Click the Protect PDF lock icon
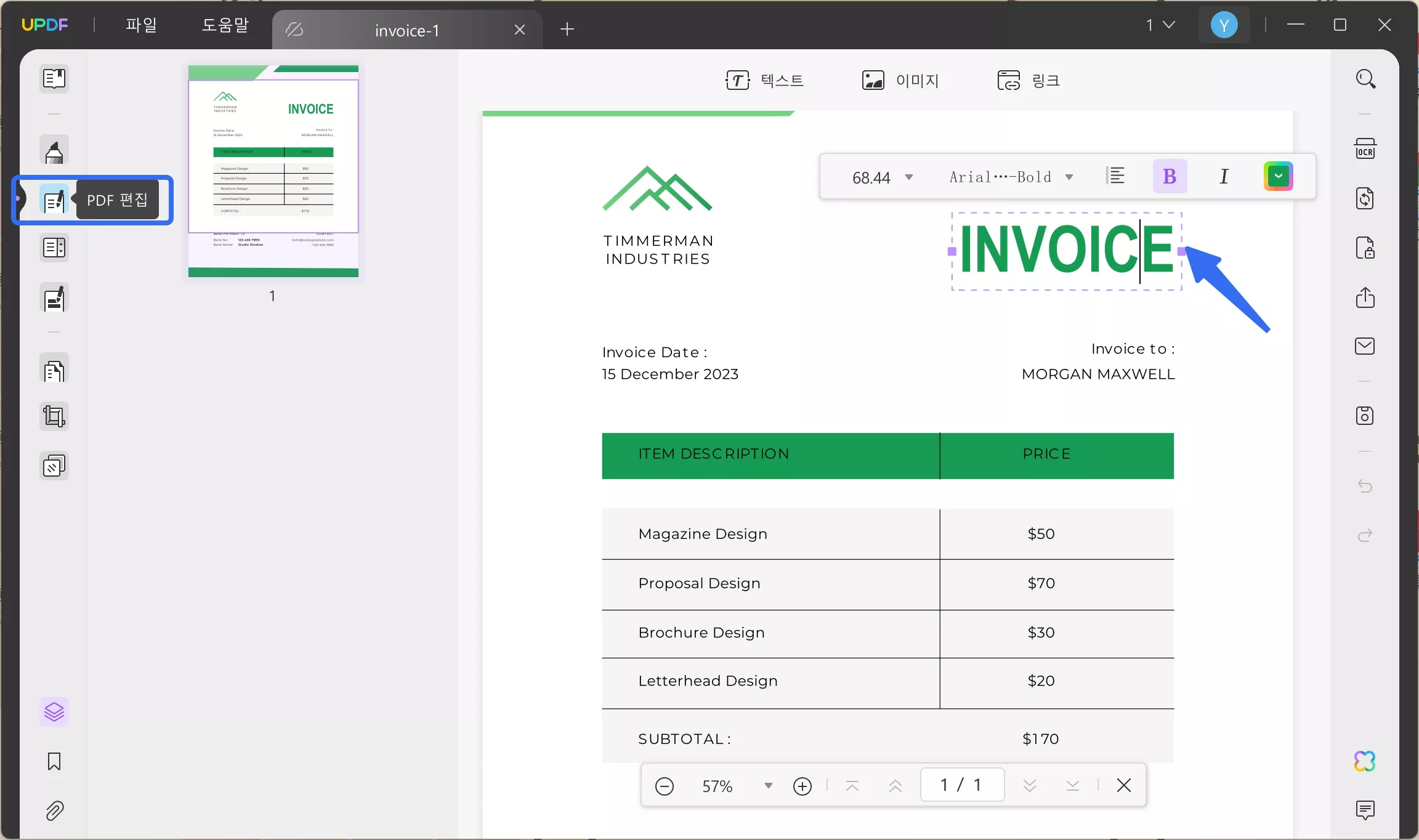This screenshot has height=840, width=1419. pyautogui.click(x=1365, y=248)
